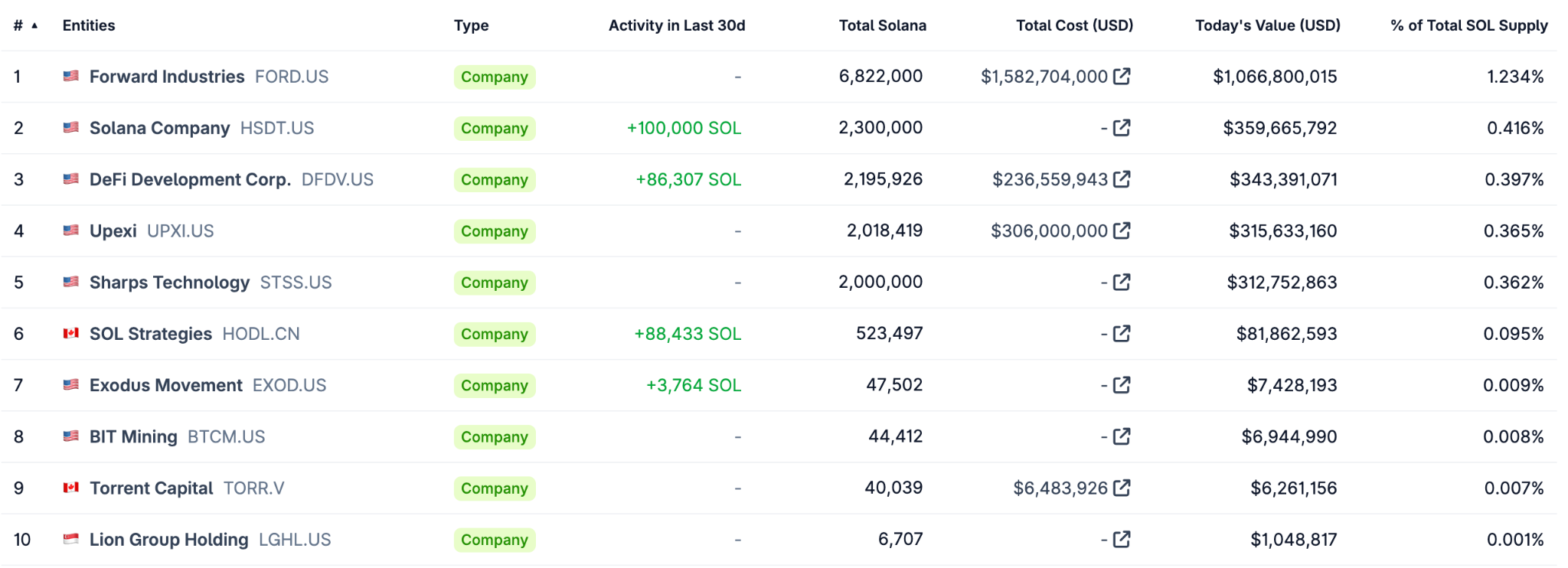
Task: Open Forward Industries entity page
Action: pyautogui.click(x=167, y=77)
